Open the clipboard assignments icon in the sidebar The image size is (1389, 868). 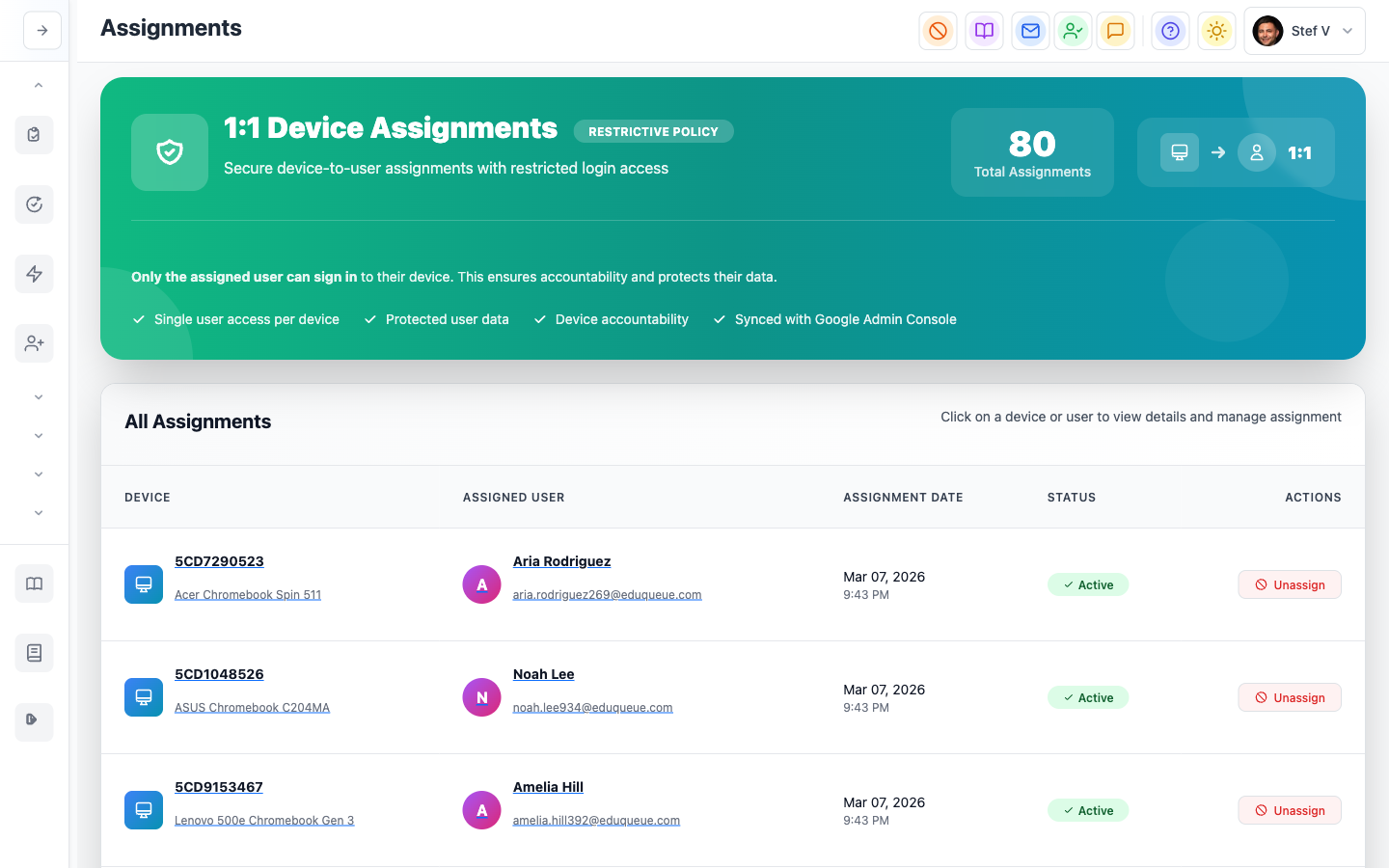(x=34, y=135)
